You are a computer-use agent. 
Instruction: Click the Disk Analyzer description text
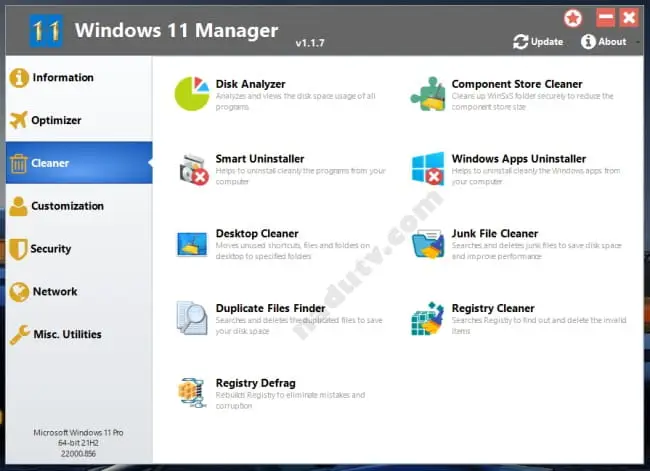coord(296,101)
